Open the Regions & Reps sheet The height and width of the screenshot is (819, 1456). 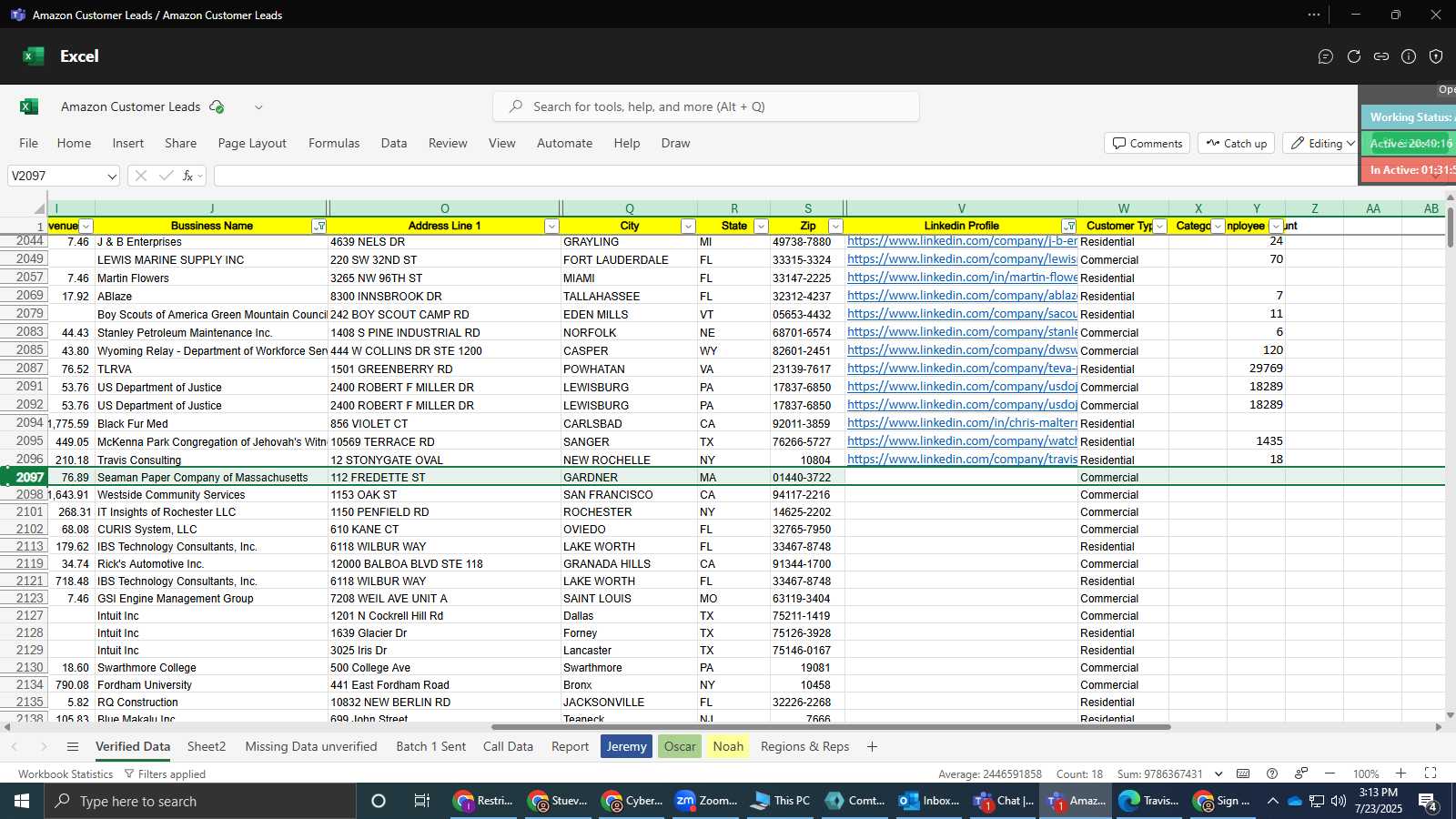pos(804,746)
